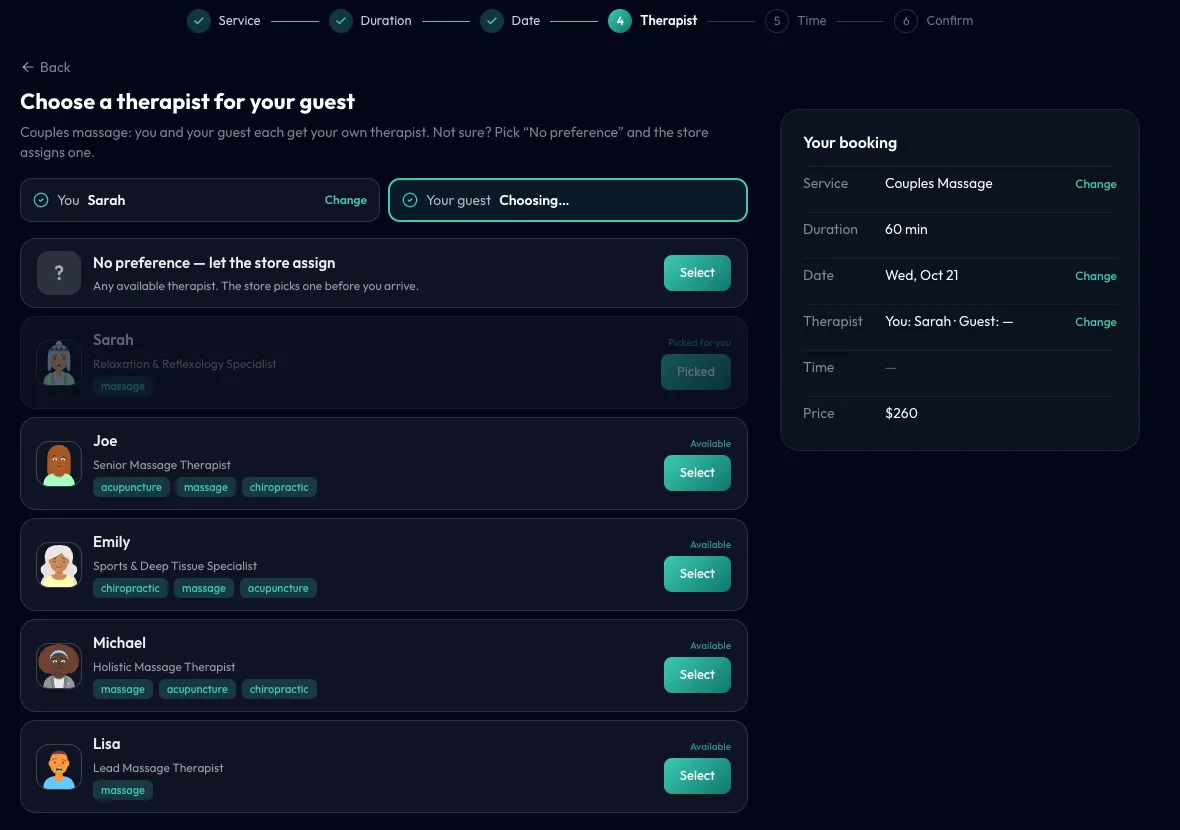Click Emily's avatar image
Screen dimensions: 1180x830
(x=59, y=564)
